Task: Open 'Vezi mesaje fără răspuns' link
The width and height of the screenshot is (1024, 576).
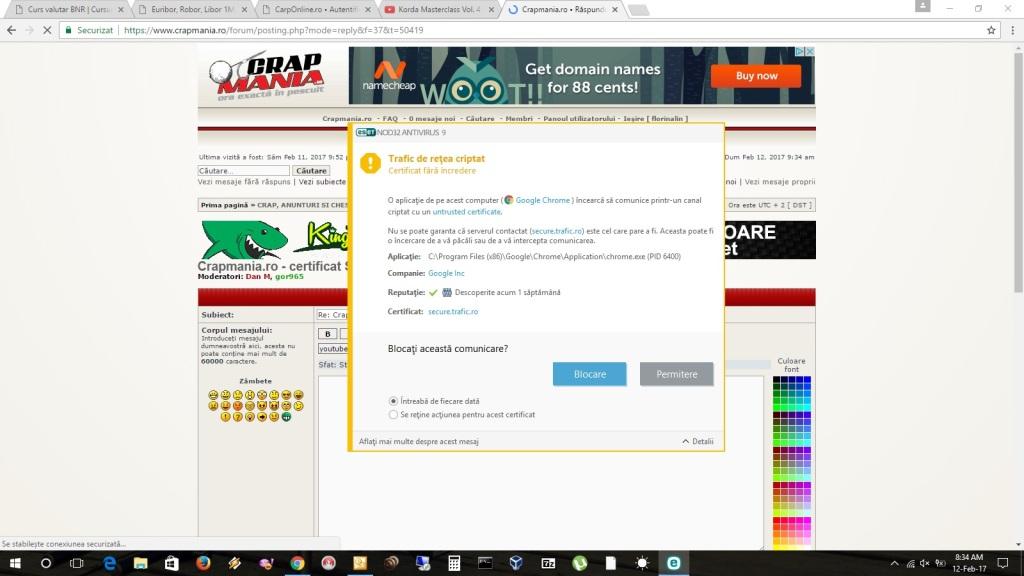Action: click(244, 182)
